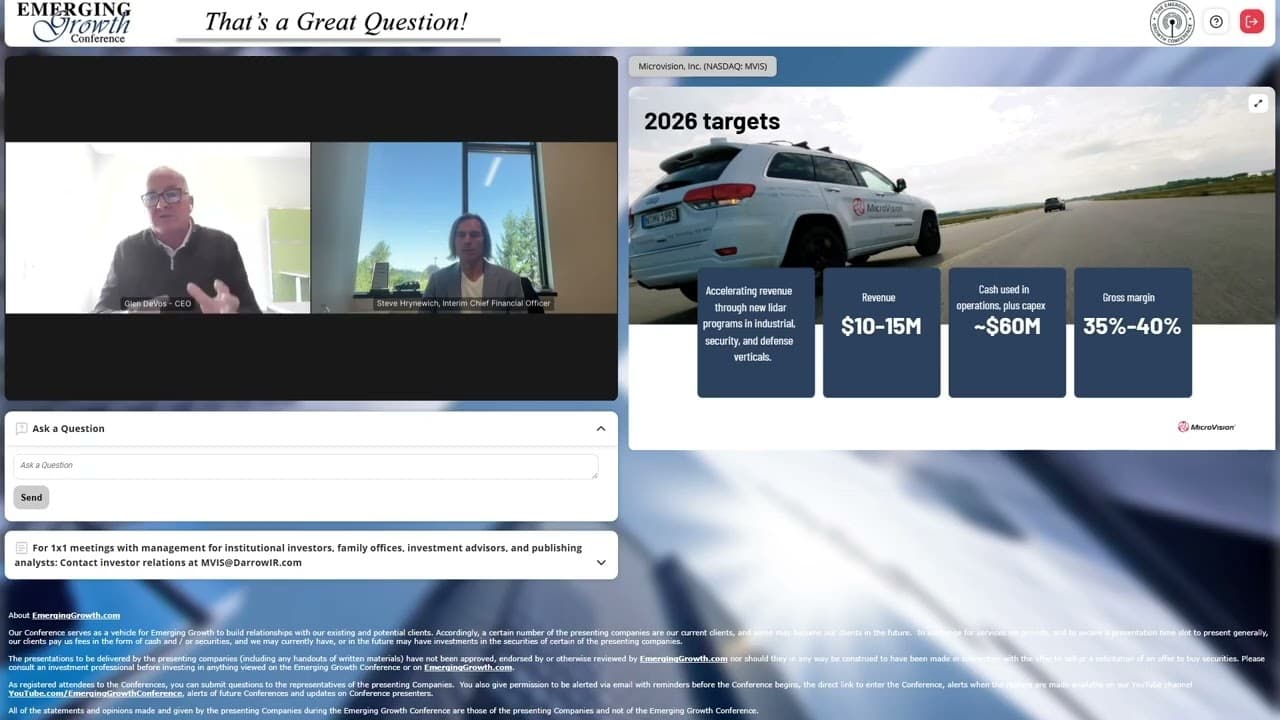Click the help question mark icon
The height and width of the screenshot is (720, 1280).
pos(1216,21)
